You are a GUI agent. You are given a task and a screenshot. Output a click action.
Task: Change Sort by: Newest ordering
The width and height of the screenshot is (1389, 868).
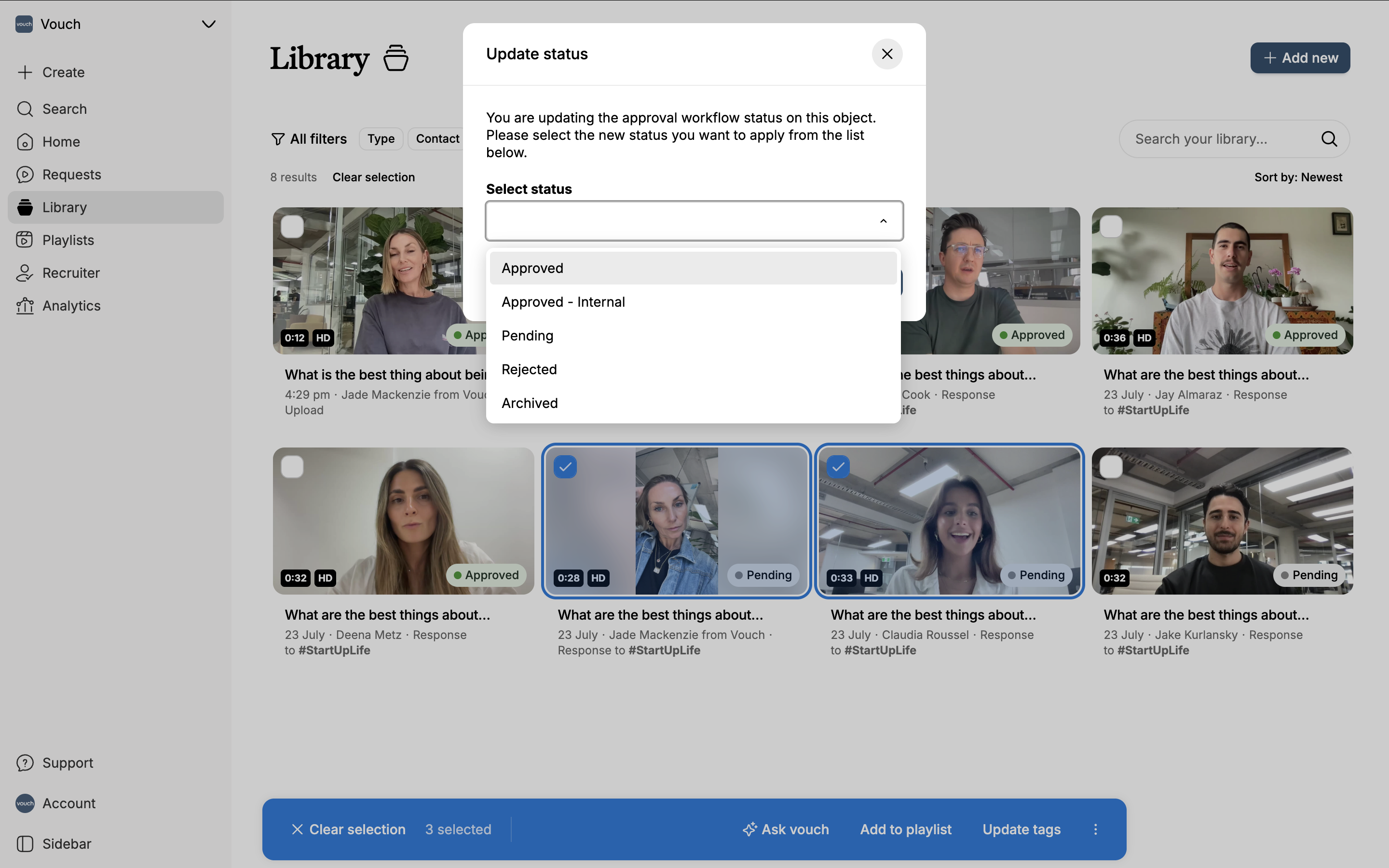coord(1298,177)
